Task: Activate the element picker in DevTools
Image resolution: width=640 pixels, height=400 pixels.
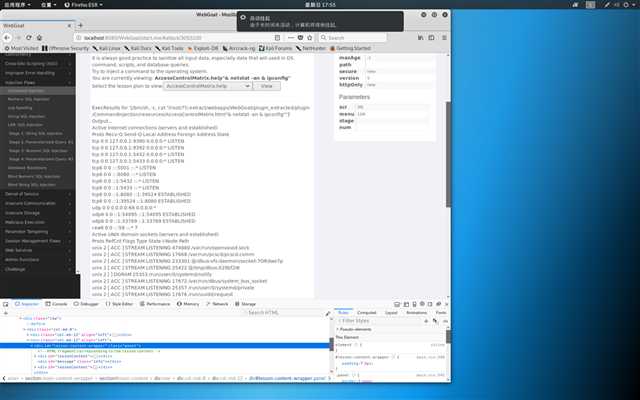Action: (6, 304)
